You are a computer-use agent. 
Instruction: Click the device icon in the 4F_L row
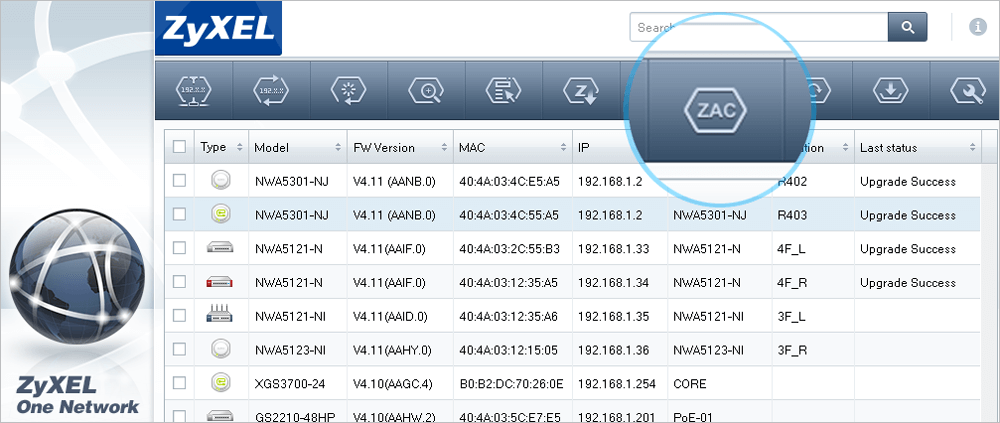220,248
